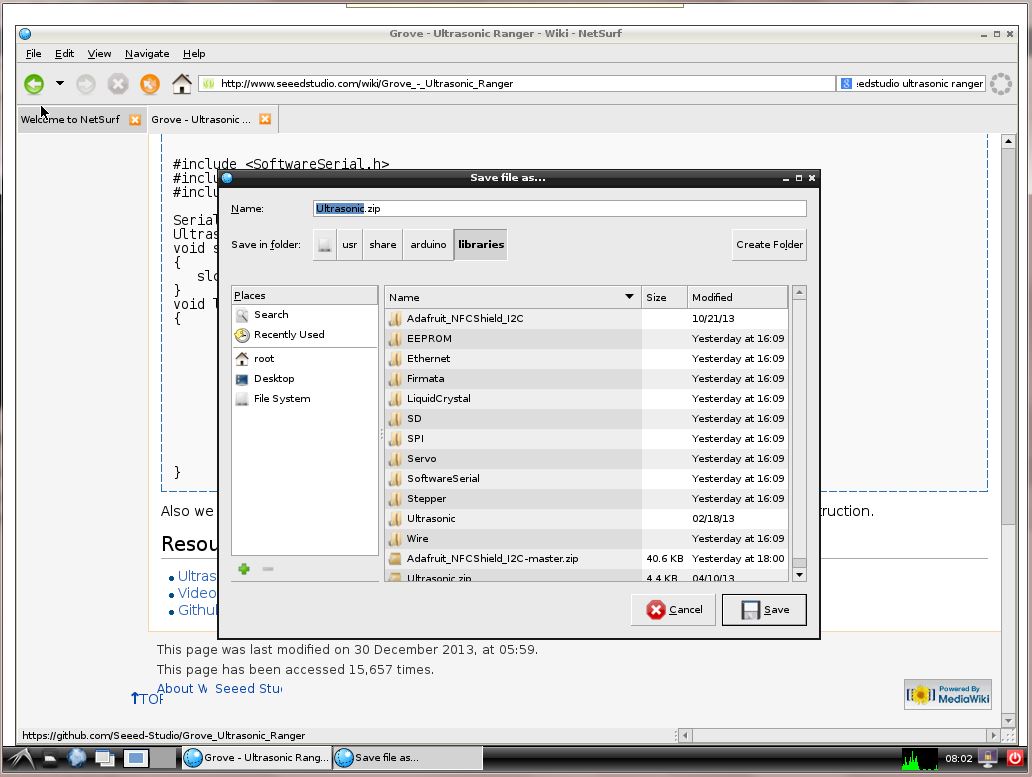Reload the page with the orange reload icon
Viewport: 1032px width, 777px height.
coord(150,84)
